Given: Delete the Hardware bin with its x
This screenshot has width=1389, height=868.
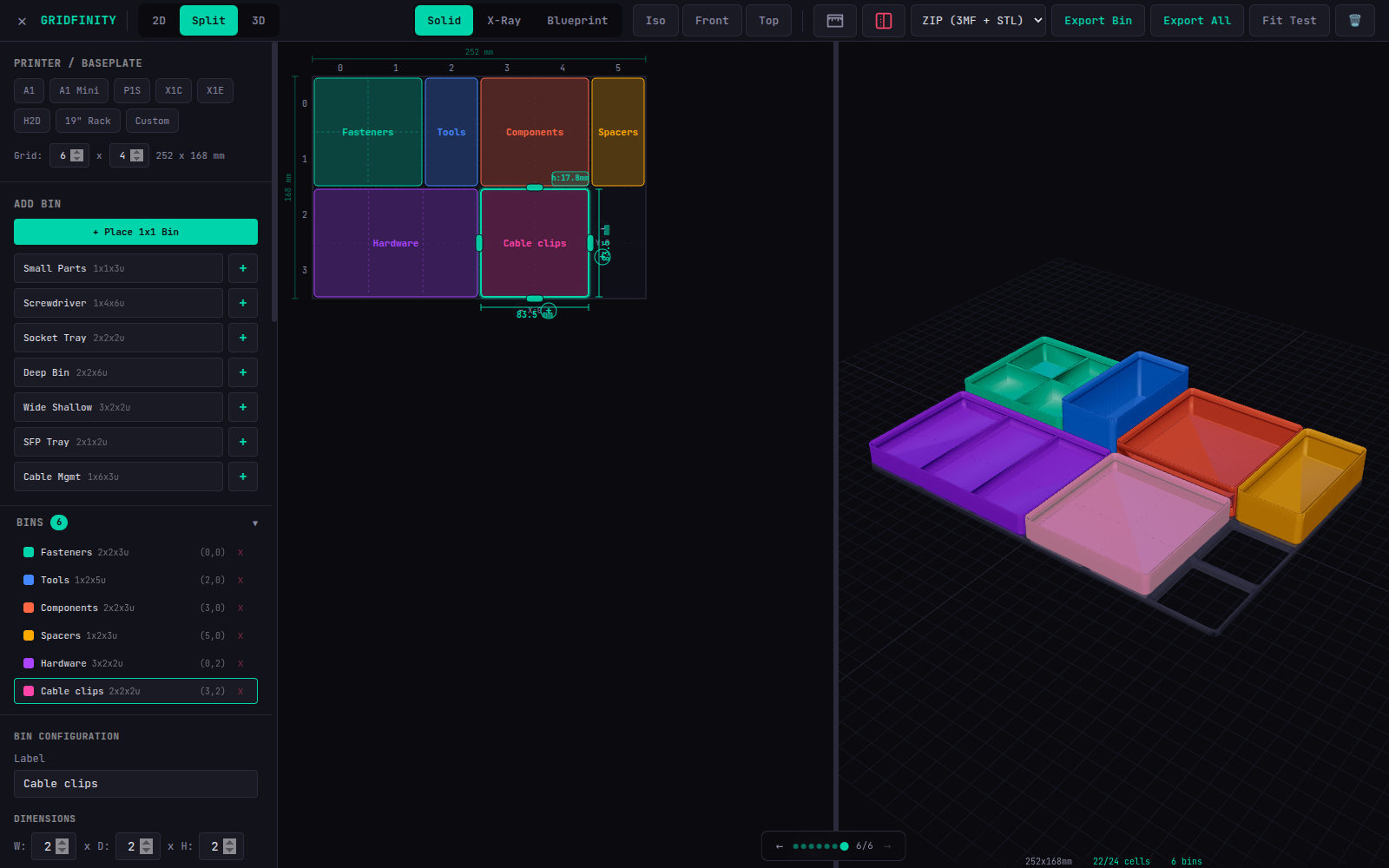Looking at the screenshot, I should (x=240, y=663).
